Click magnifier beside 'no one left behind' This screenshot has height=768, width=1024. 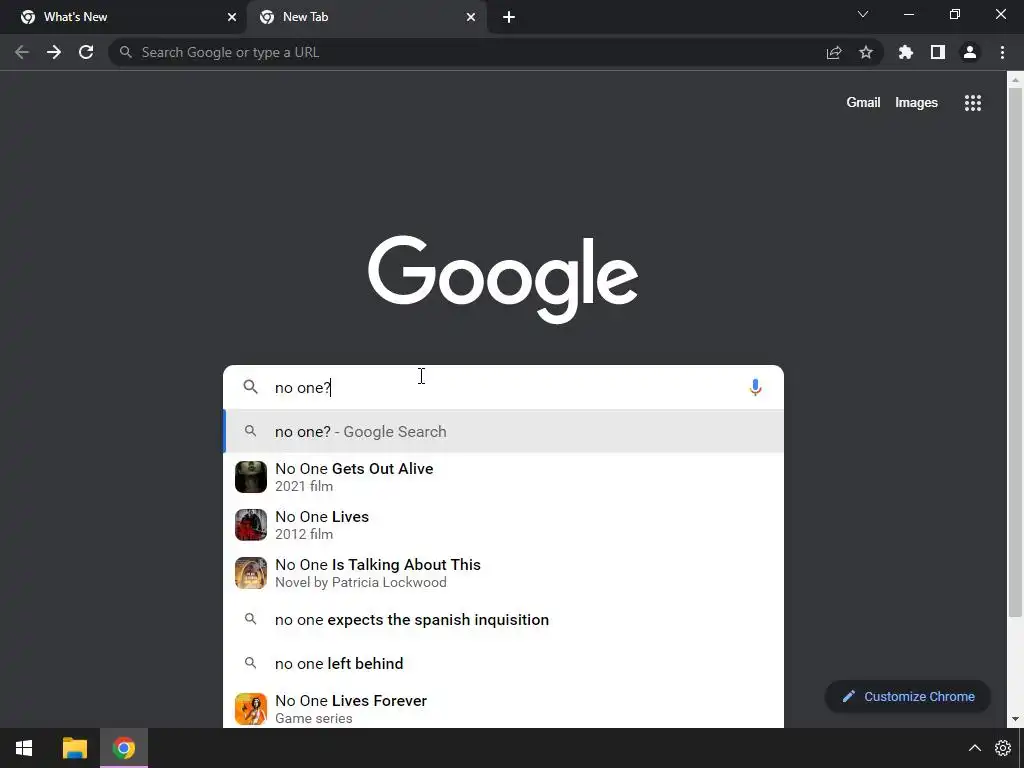point(250,663)
